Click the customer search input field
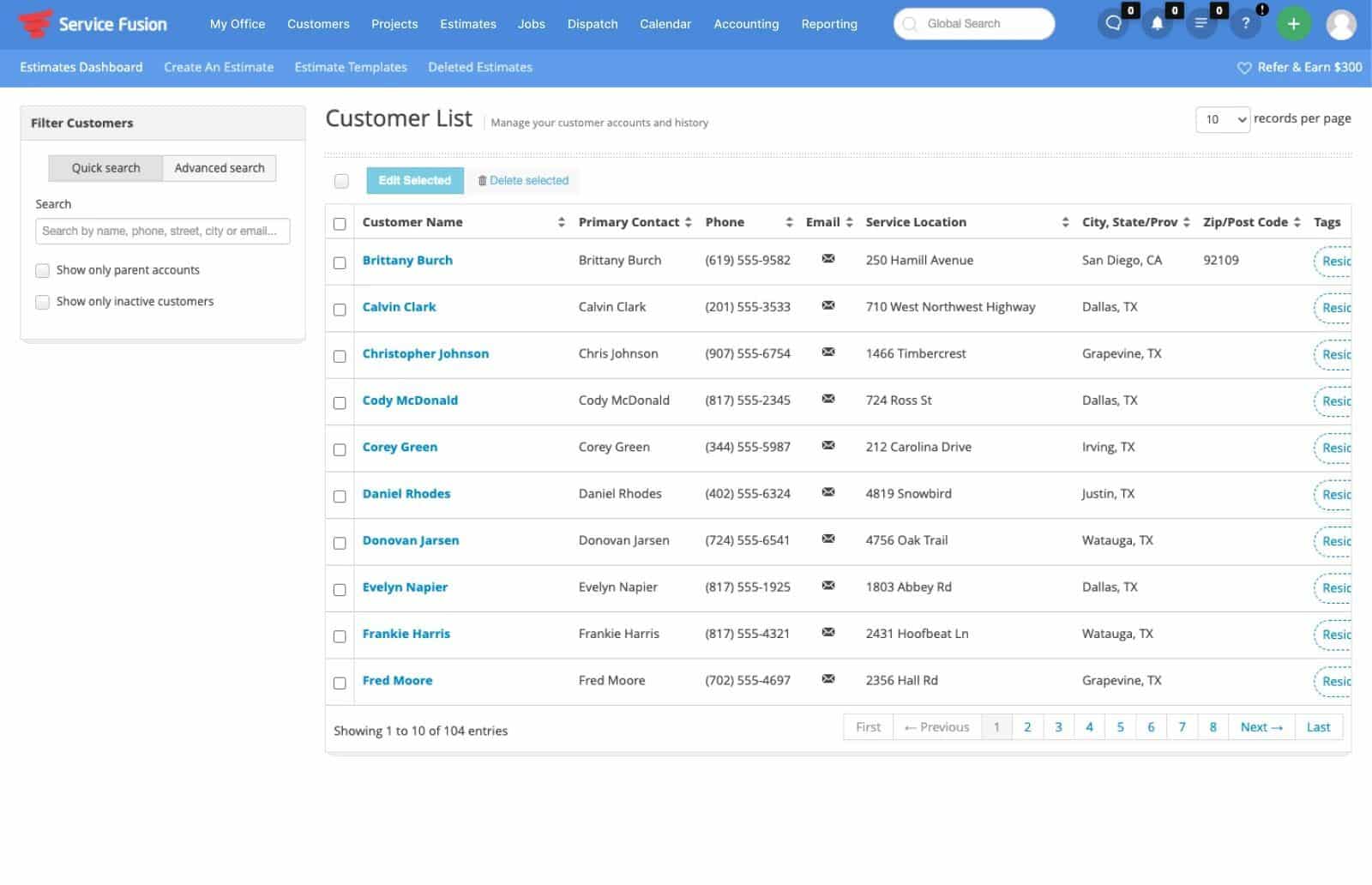This screenshot has width=1372, height=885. tap(162, 230)
